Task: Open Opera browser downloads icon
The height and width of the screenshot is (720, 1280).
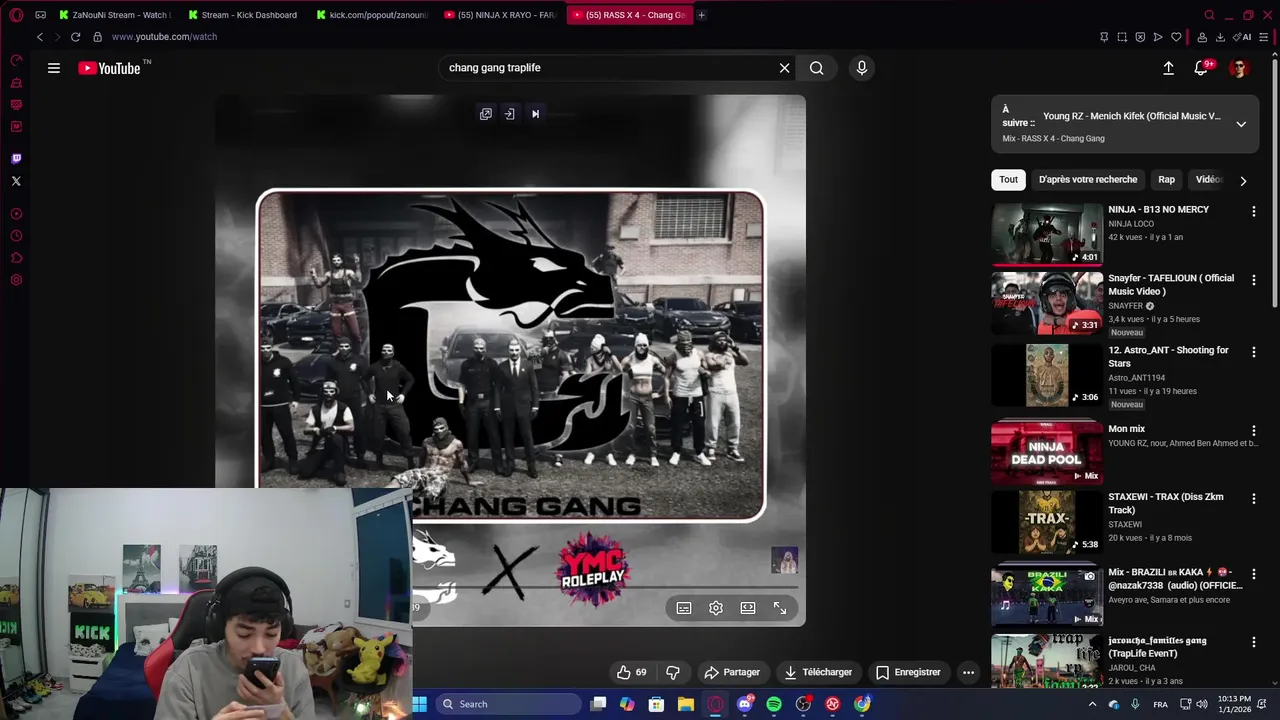Action: (1220, 37)
